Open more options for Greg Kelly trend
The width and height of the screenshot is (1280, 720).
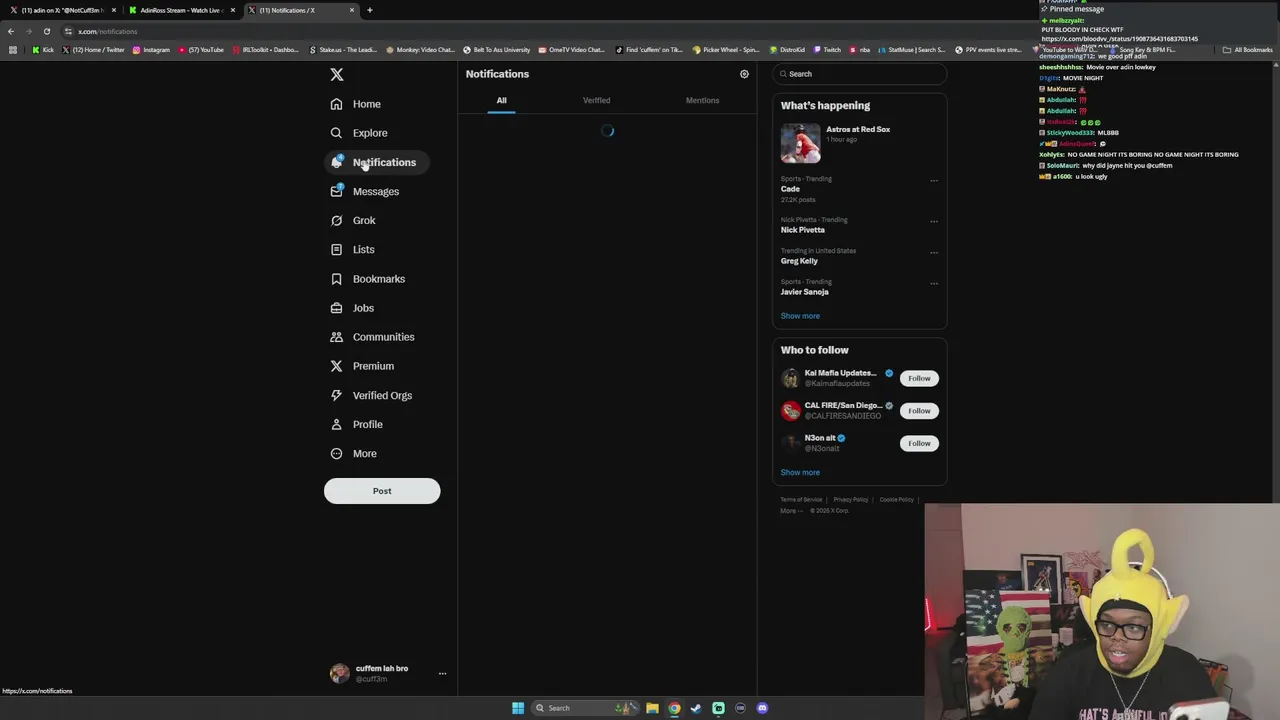pos(934,253)
